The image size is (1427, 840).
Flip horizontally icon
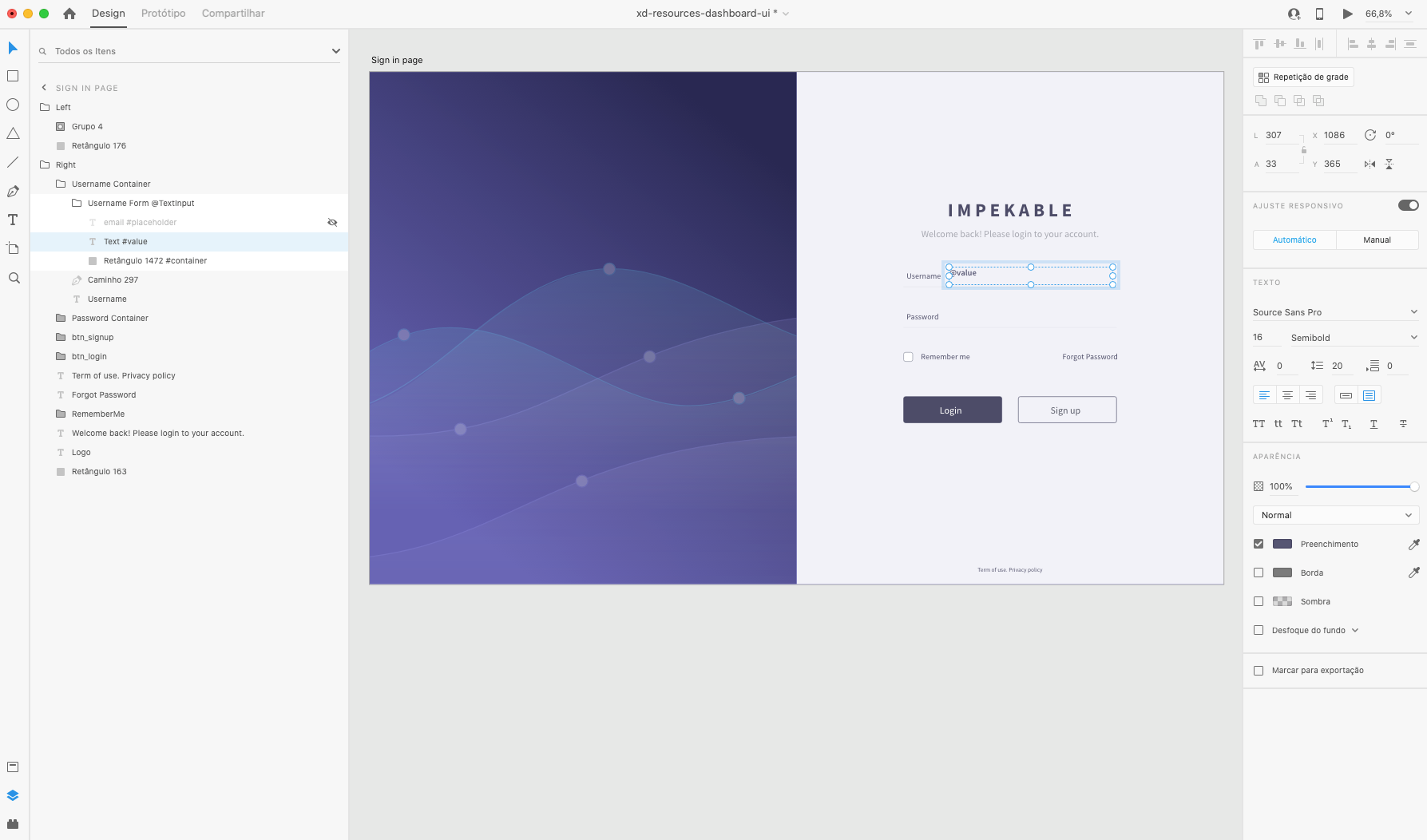point(1370,164)
